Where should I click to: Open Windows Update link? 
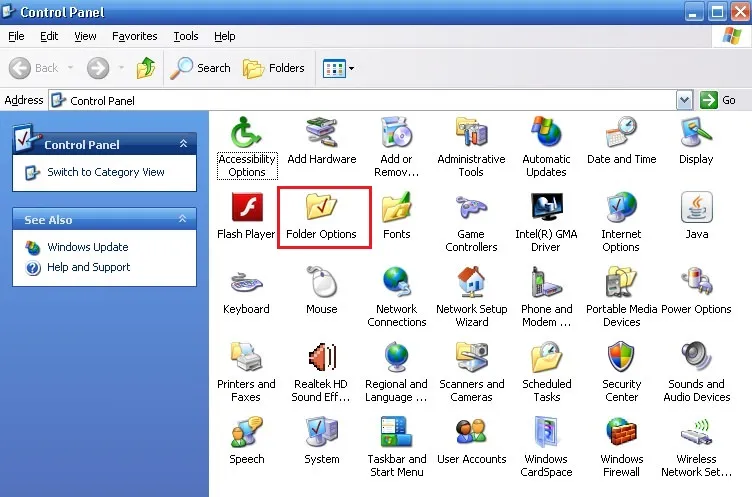(x=88, y=247)
